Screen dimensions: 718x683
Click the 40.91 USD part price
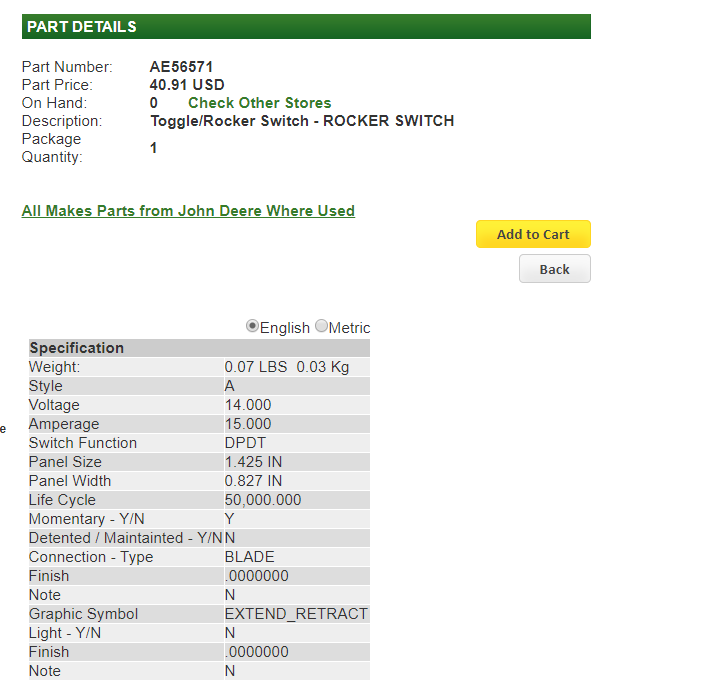click(187, 85)
